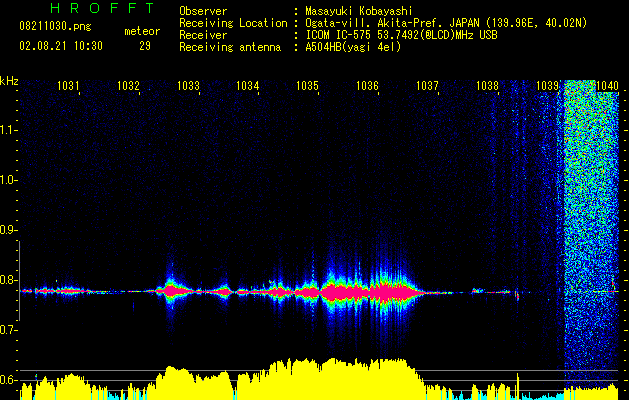Click the 'Receiving Location' field label
The height and width of the screenshot is (400, 629).
coord(233,23)
